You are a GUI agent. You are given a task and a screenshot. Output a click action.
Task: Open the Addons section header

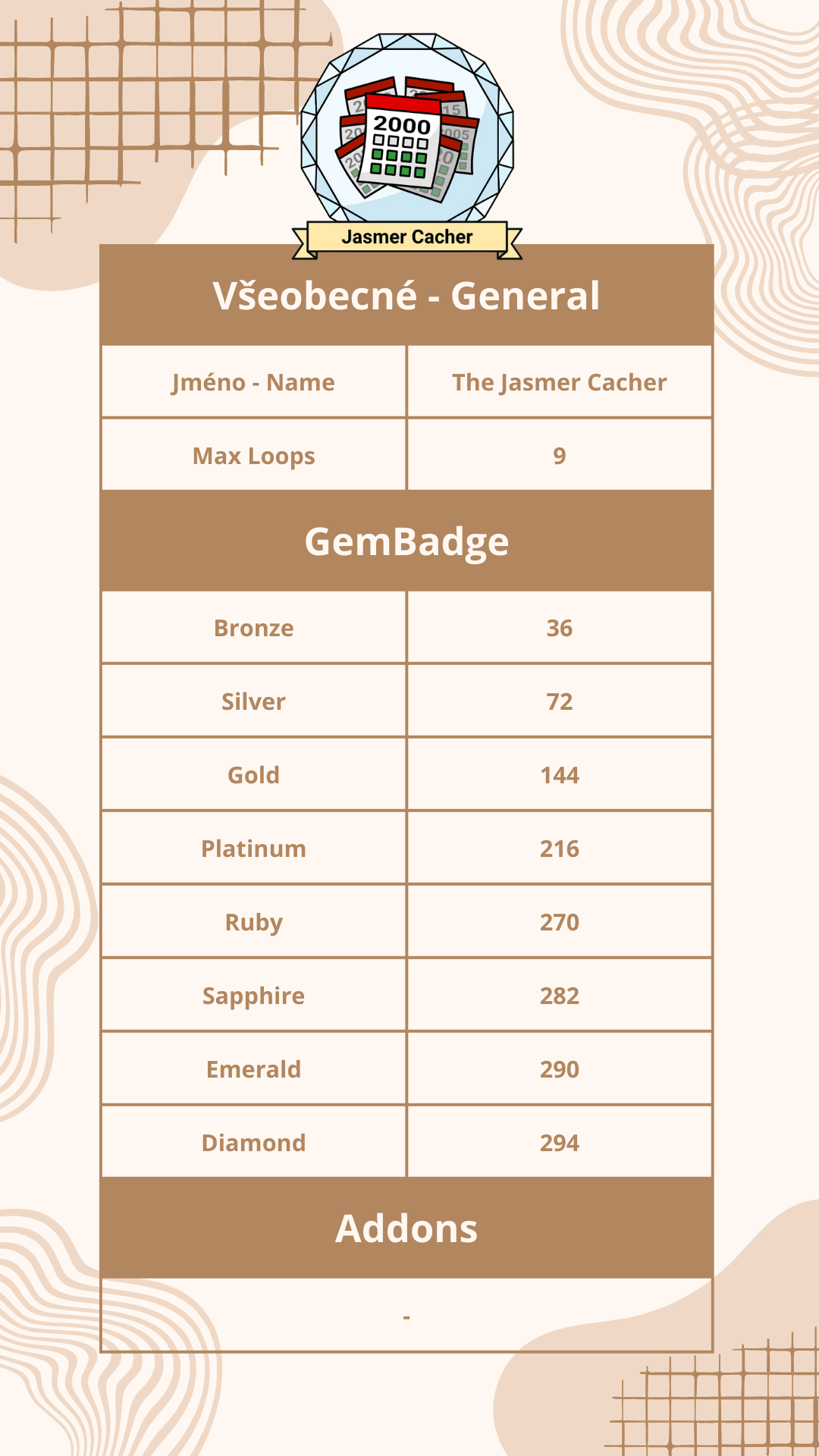click(x=406, y=1228)
